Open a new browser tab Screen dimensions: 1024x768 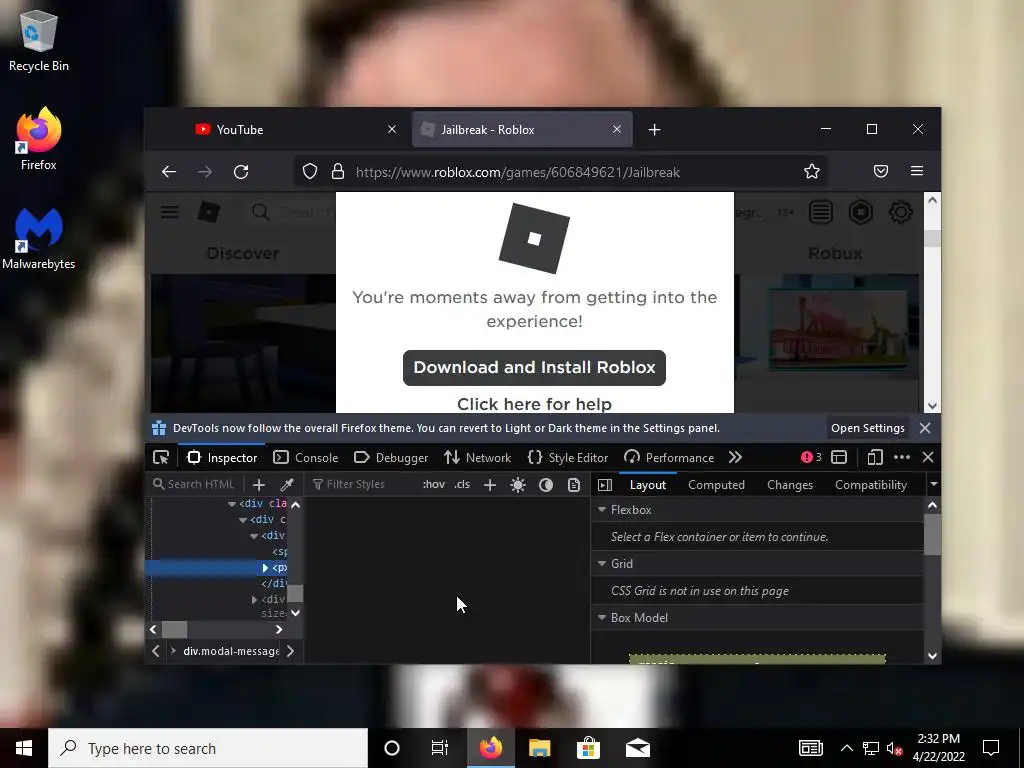[654, 130]
